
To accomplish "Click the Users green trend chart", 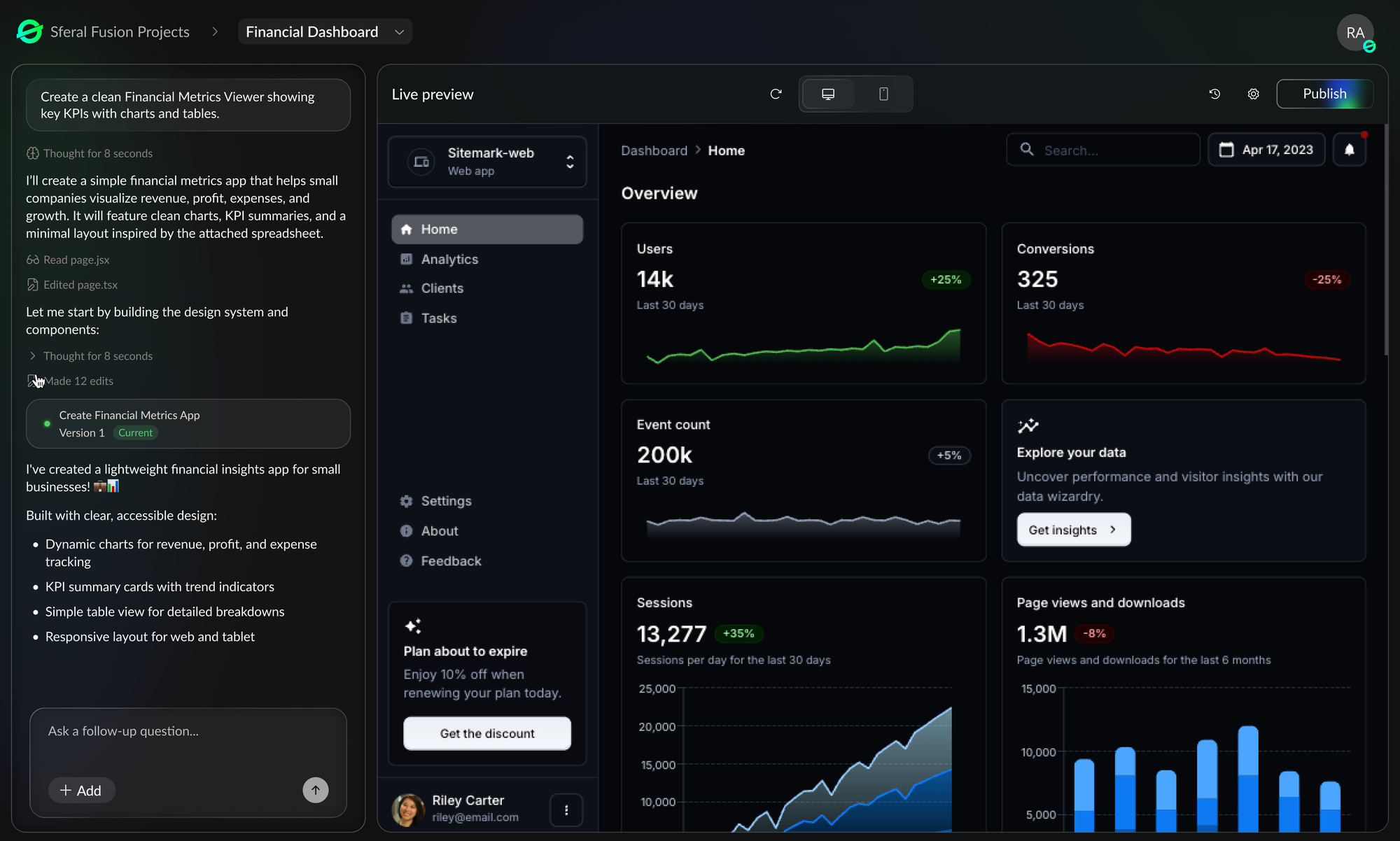I will click(804, 346).
